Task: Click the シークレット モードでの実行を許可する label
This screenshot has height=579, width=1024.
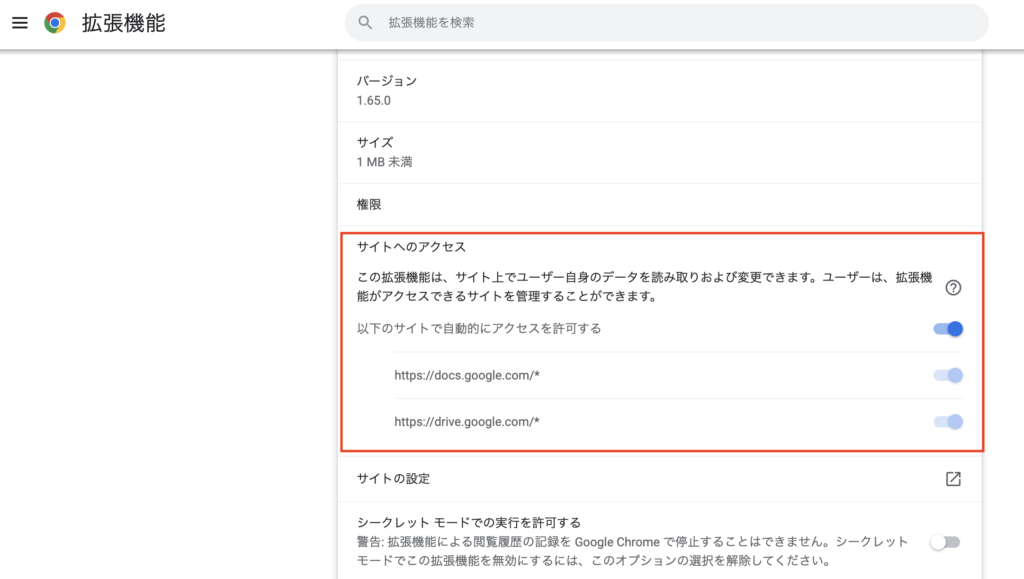Action: [469, 522]
